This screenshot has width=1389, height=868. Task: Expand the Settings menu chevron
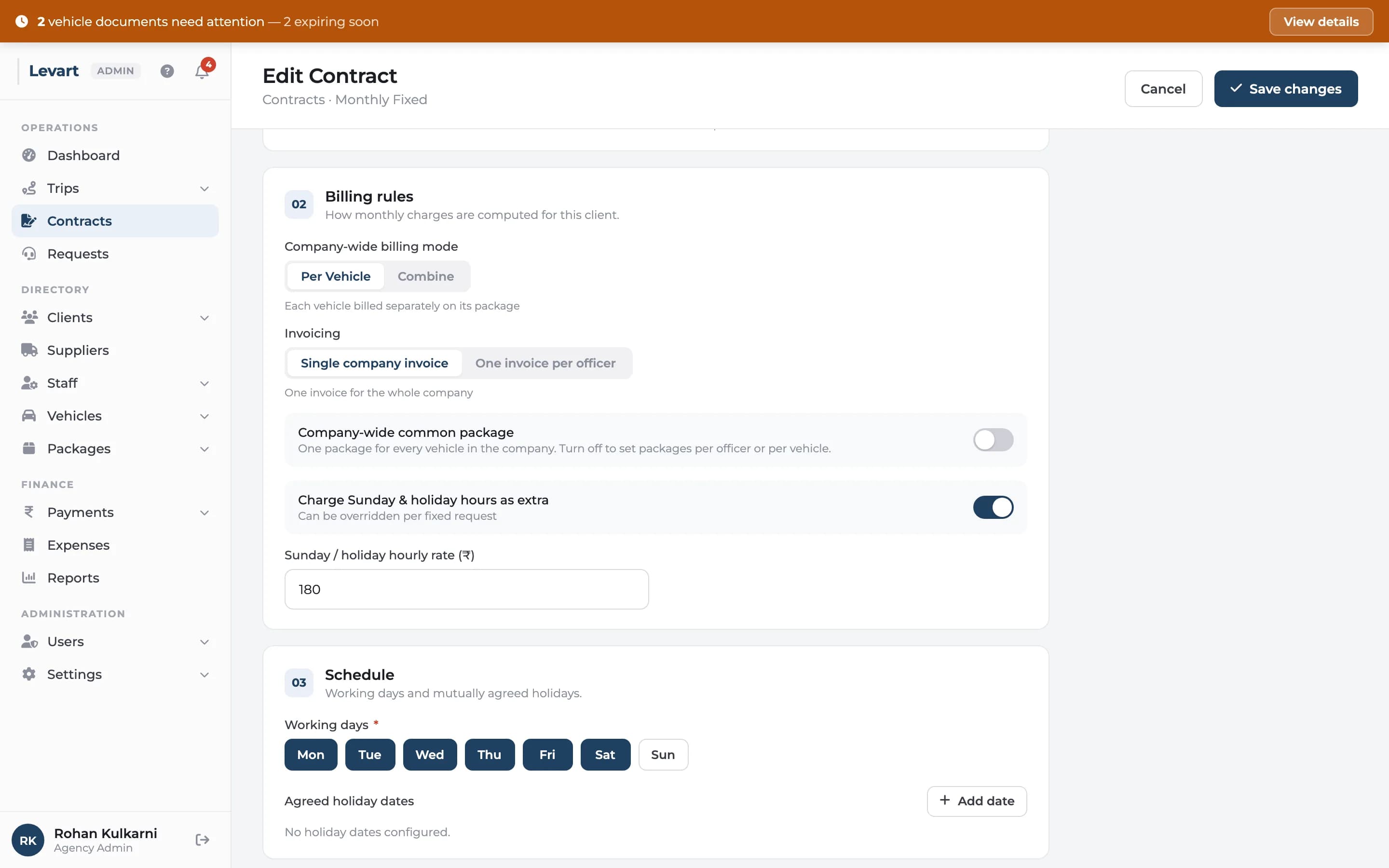coord(204,675)
